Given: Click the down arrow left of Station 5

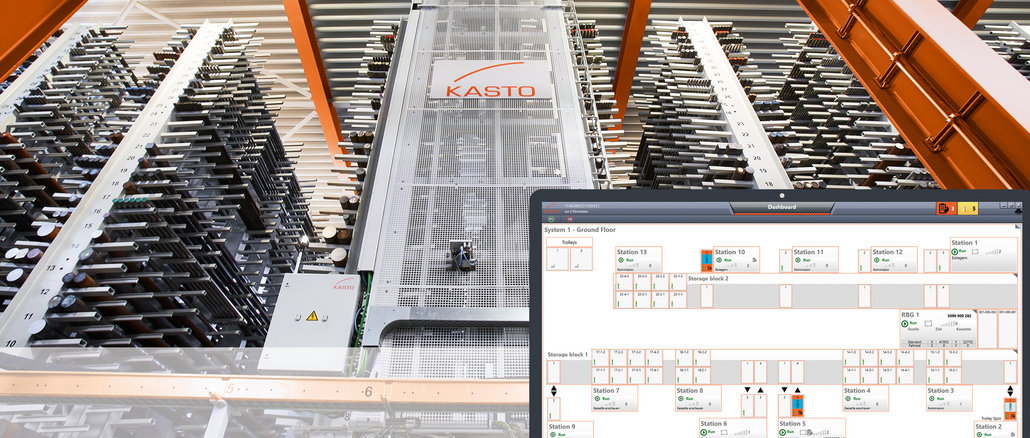Looking at the screenshot, I should coord(784,390).
